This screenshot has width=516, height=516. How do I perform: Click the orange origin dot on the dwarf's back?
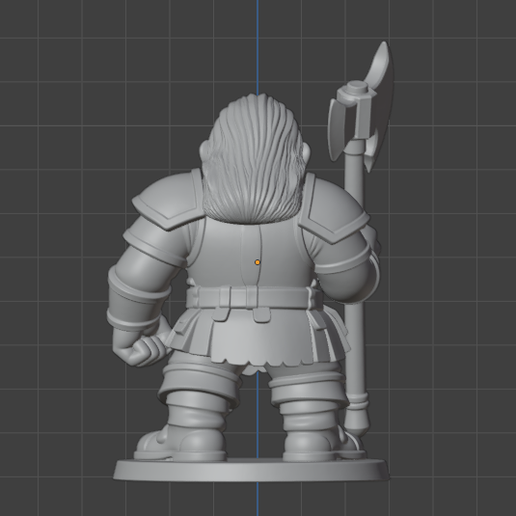(x=257, y=262)
